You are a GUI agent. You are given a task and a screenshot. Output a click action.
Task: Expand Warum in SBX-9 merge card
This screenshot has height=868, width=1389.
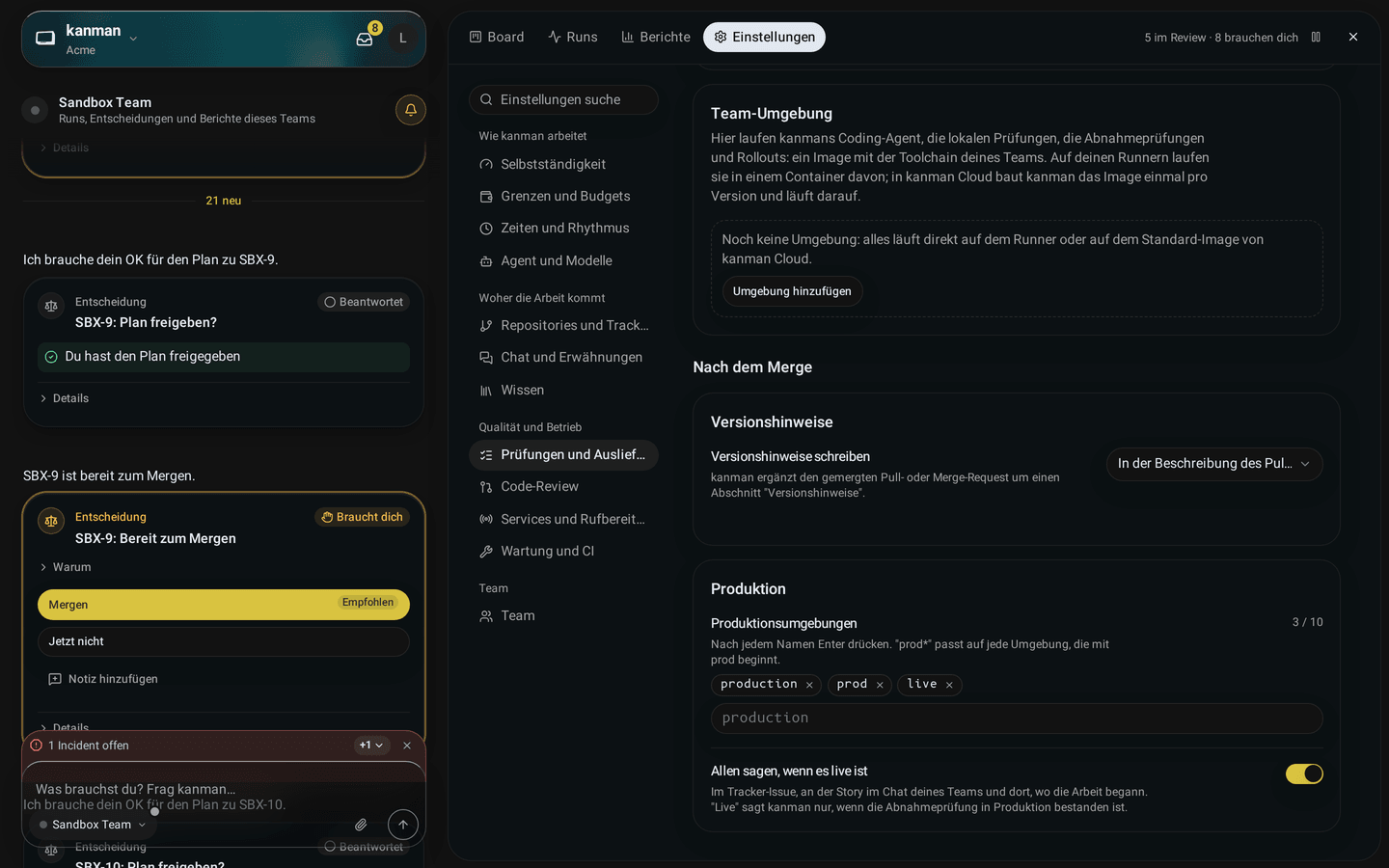pyautogui.click(x=66, y=567)
